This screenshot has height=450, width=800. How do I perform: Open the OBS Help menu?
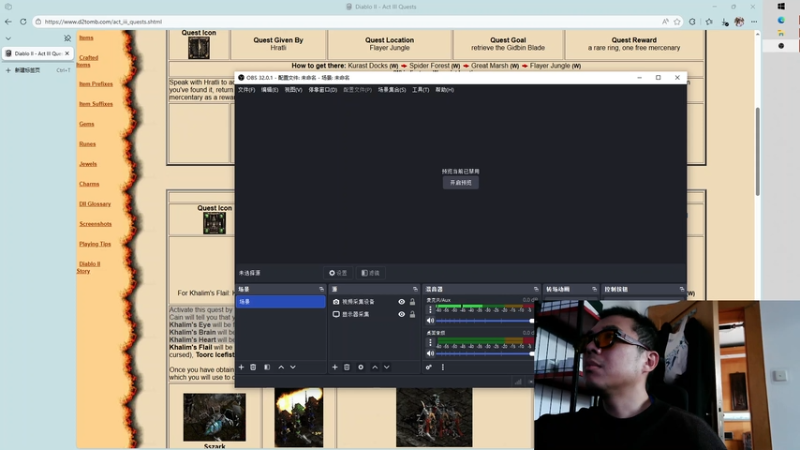tap(444, 90)
